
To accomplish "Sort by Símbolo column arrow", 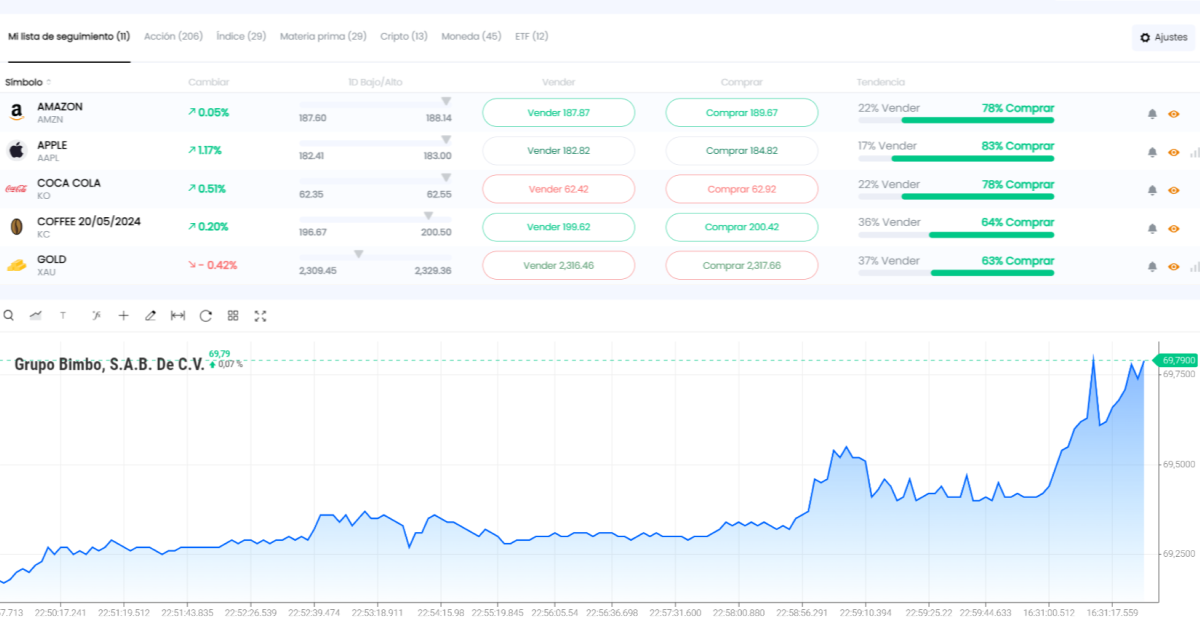I will [48, 82].
